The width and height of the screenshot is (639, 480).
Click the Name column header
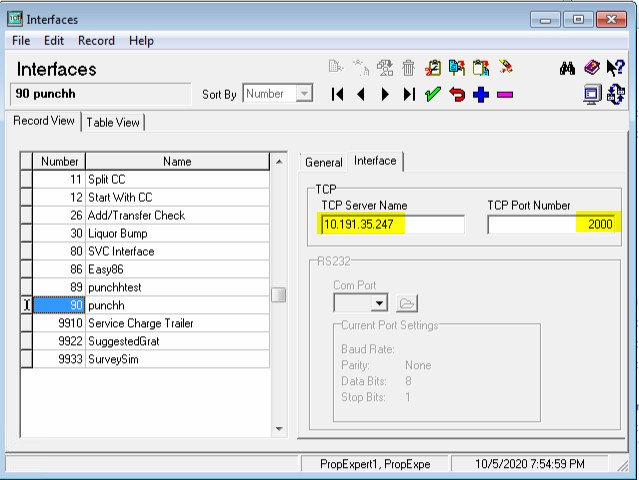click(177, 161)
